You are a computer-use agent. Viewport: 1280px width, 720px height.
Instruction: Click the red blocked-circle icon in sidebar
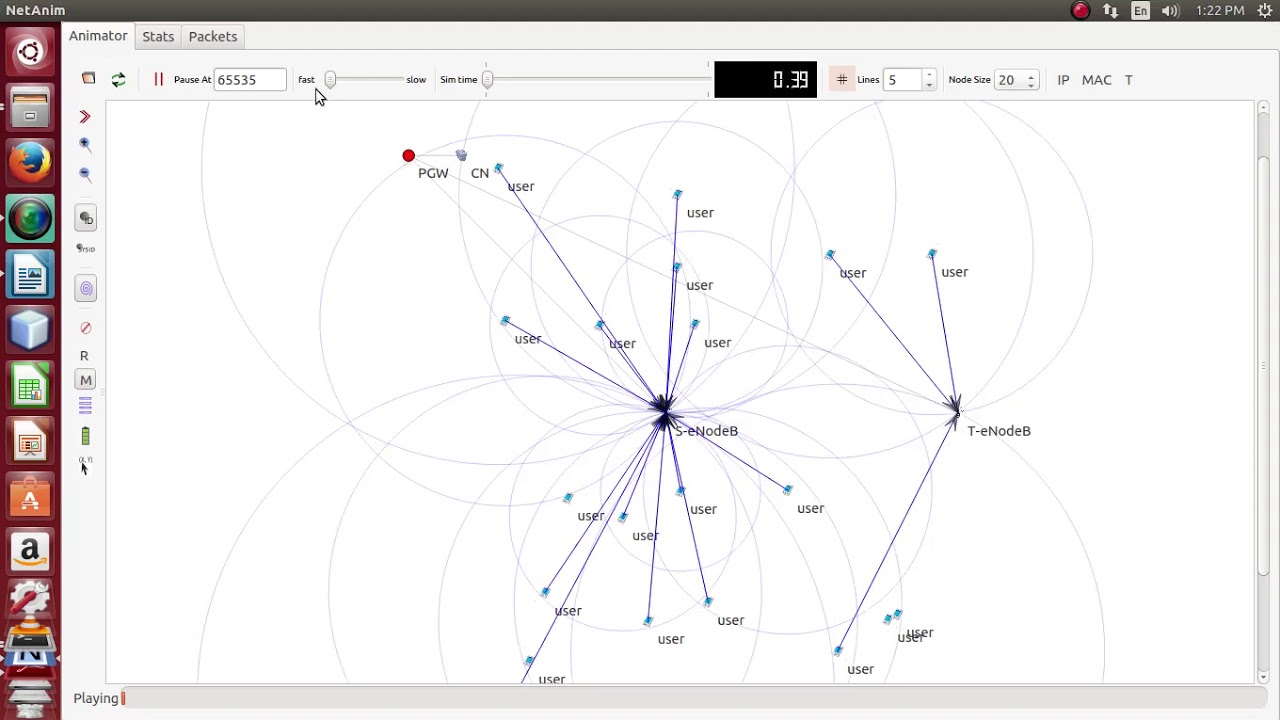[x=85, y=328]
